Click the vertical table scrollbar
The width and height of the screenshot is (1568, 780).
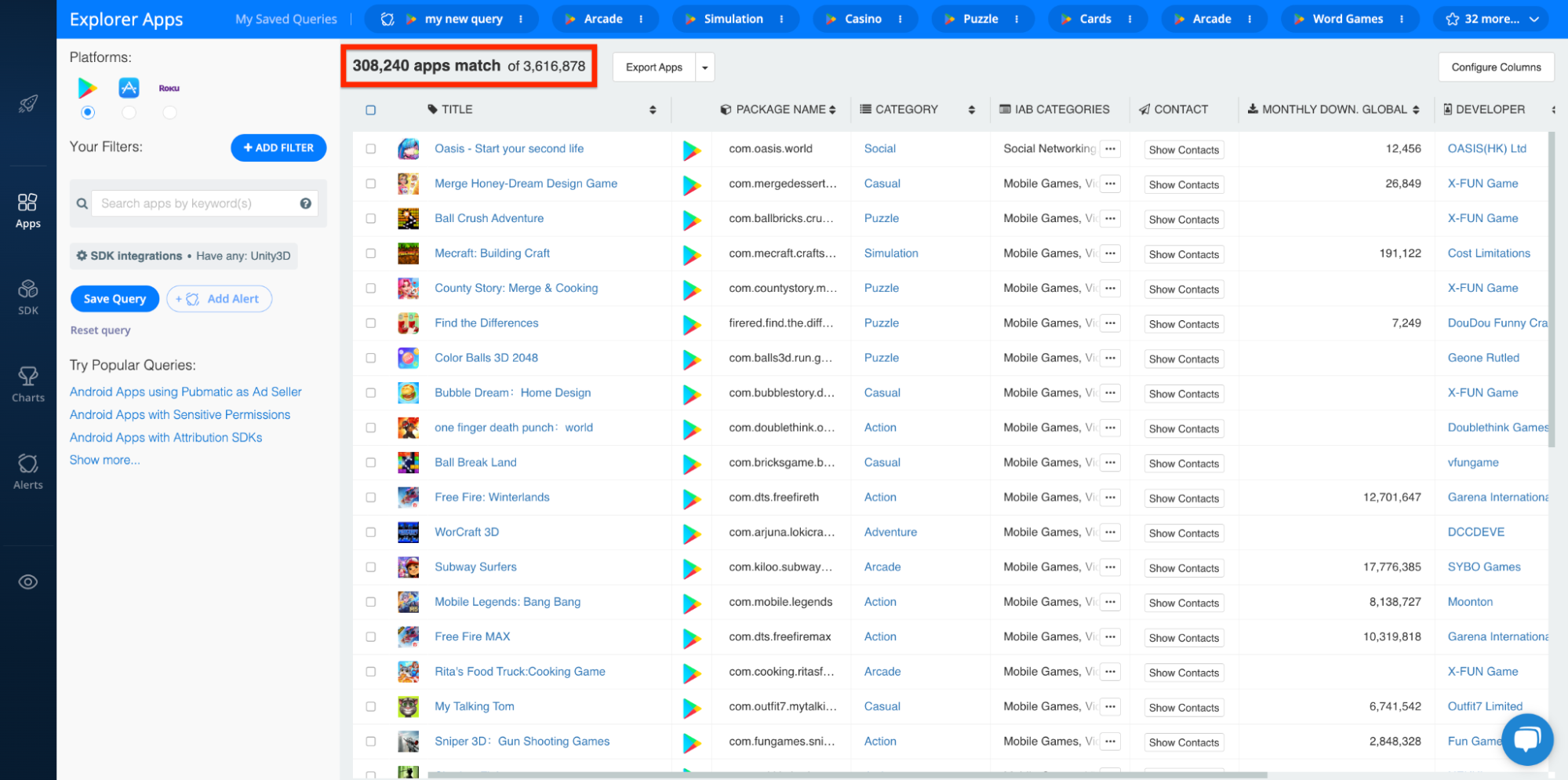pyautogui.click(x=1551, y=290)
